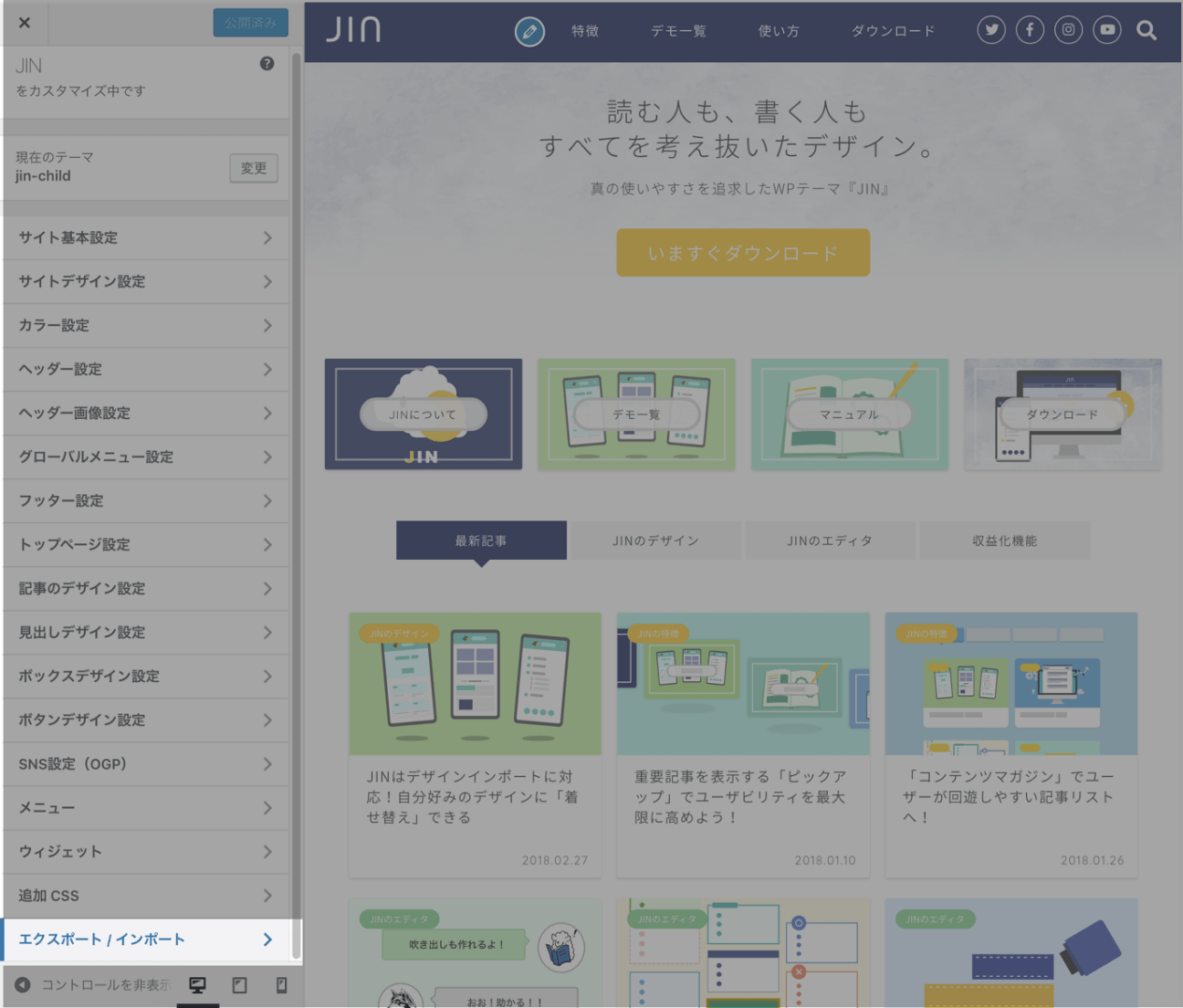Open ヘッダー設定 section
The height and width of the screenshot is (1008, 1183).
[x=146, y=369]
